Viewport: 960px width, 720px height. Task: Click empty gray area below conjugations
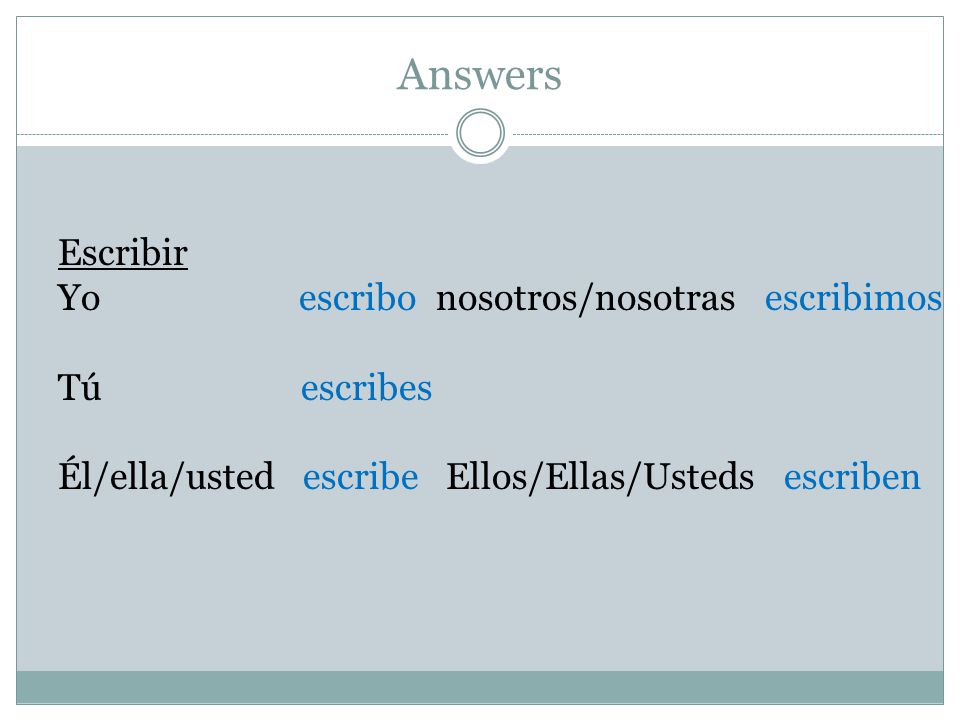480,588
